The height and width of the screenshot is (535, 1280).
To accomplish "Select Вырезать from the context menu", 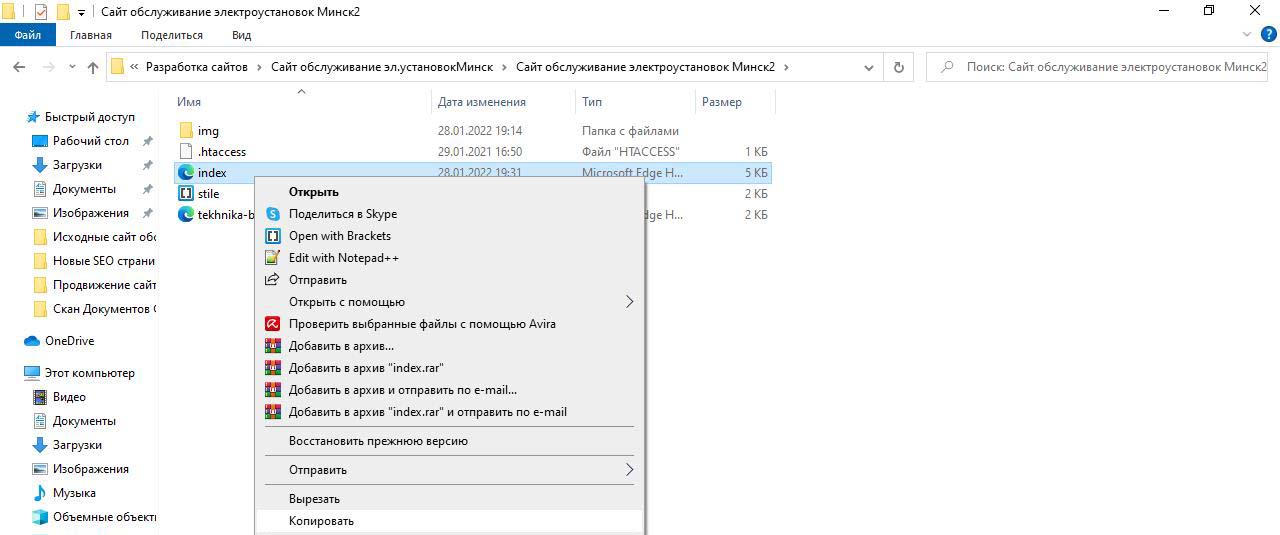I will (314, 499).
